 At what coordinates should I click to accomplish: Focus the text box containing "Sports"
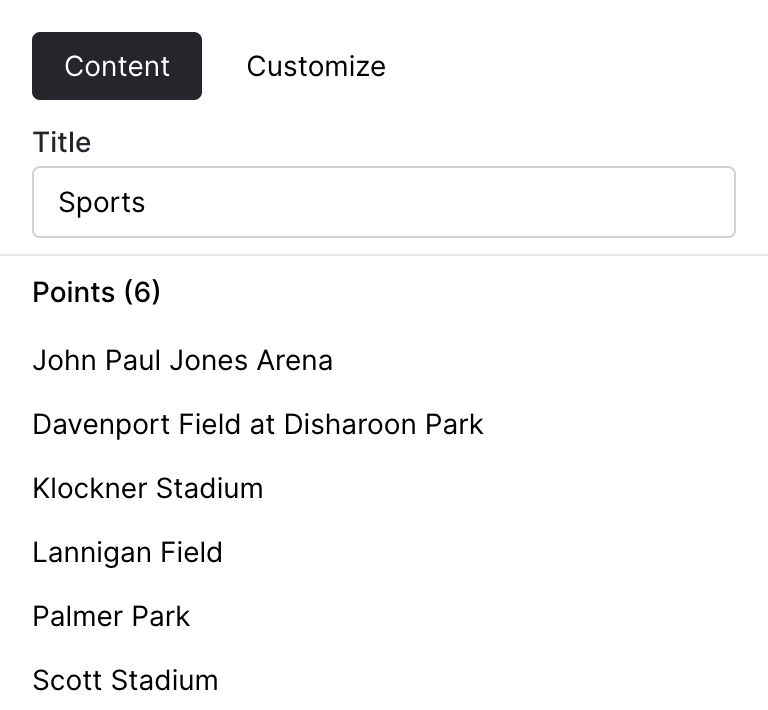(384, 202)
